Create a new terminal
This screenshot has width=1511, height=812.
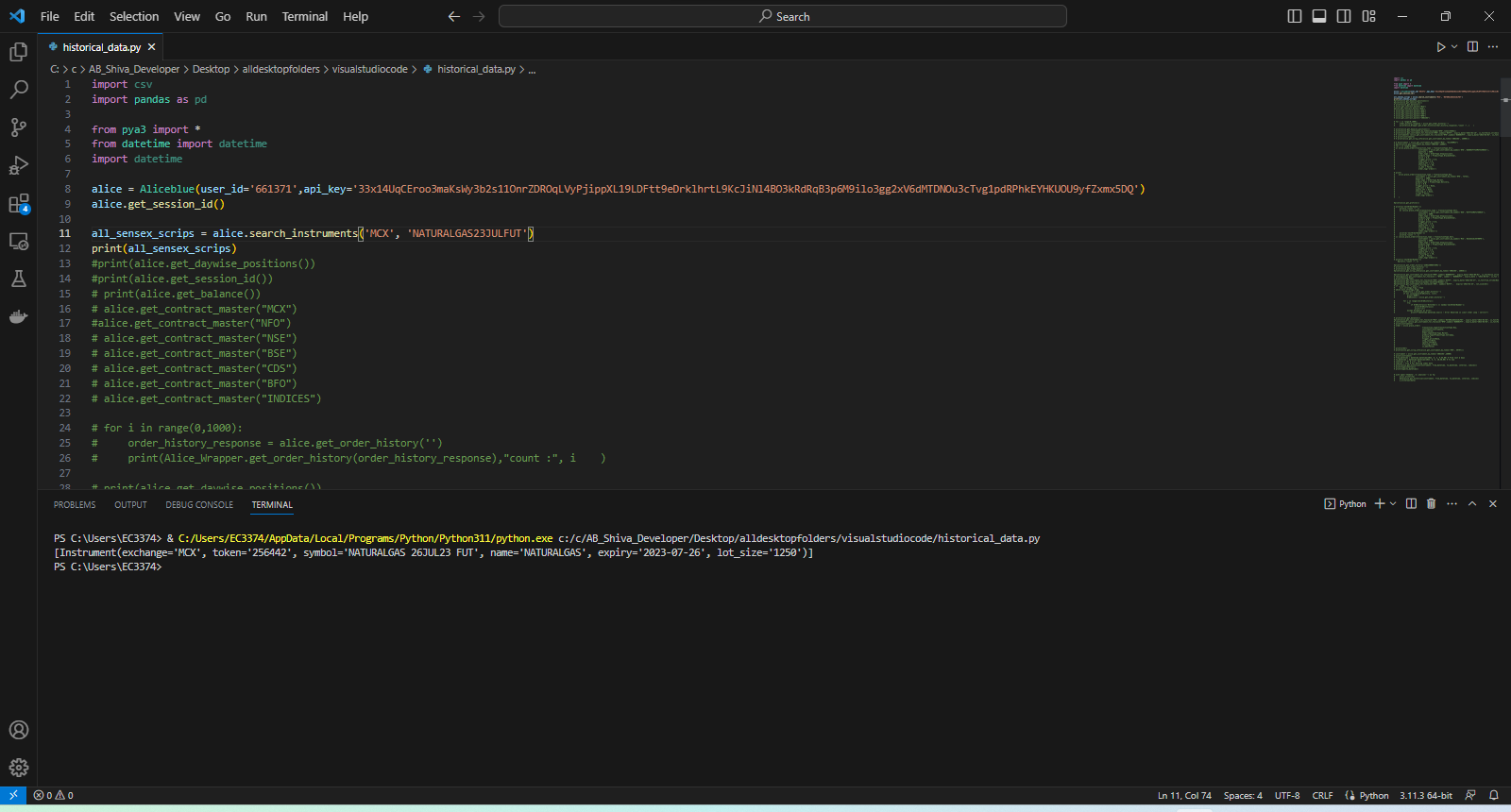pyautogui.click(x=1380, y=504)
